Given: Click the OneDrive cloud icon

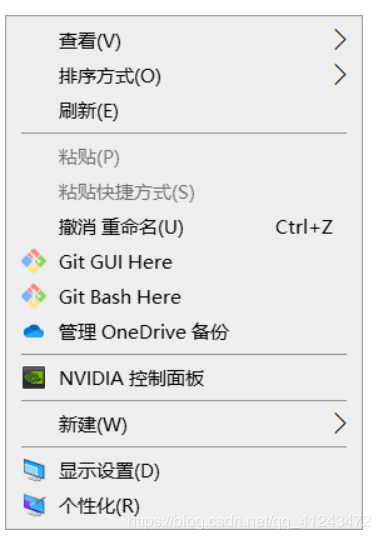Looking at the screenshot, I should [x=33, y=332].
